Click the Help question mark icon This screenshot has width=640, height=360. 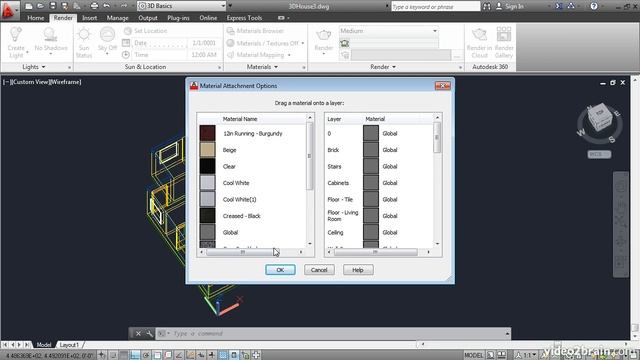594,6
